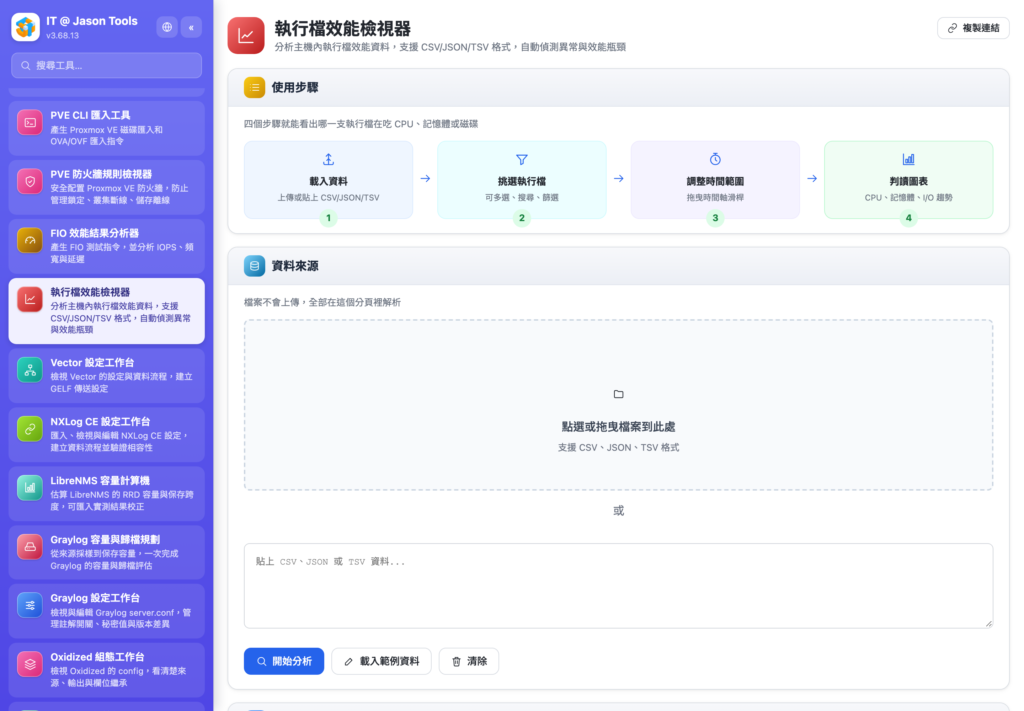Click the 執行檔效能檢視器 page title
This screenshot has width=1024, height=711.
[342, 29]
